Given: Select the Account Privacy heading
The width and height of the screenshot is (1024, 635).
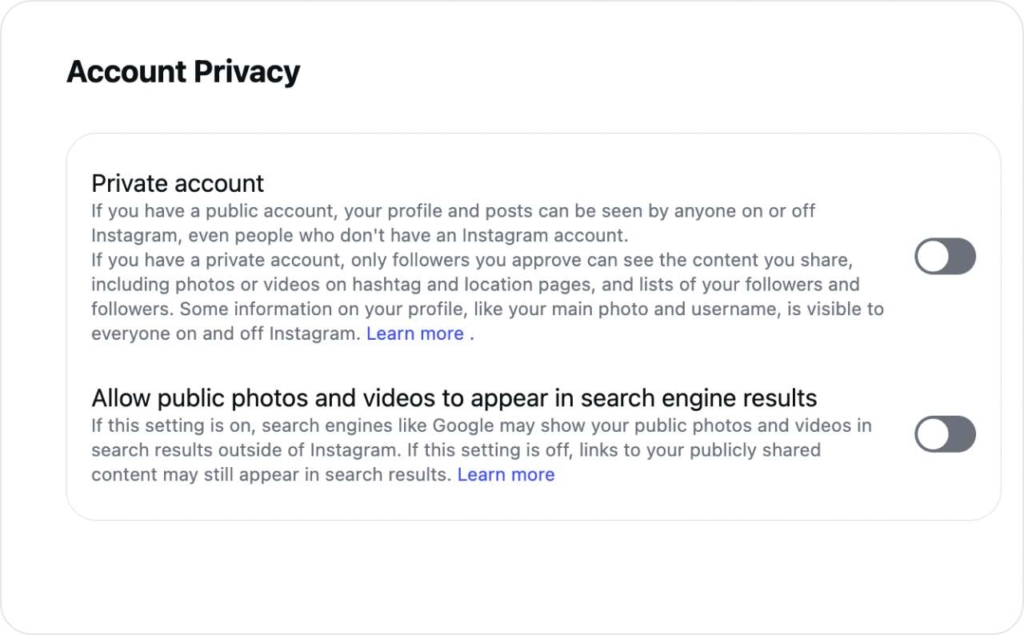Looking at the screenshot, I should 183,71.
